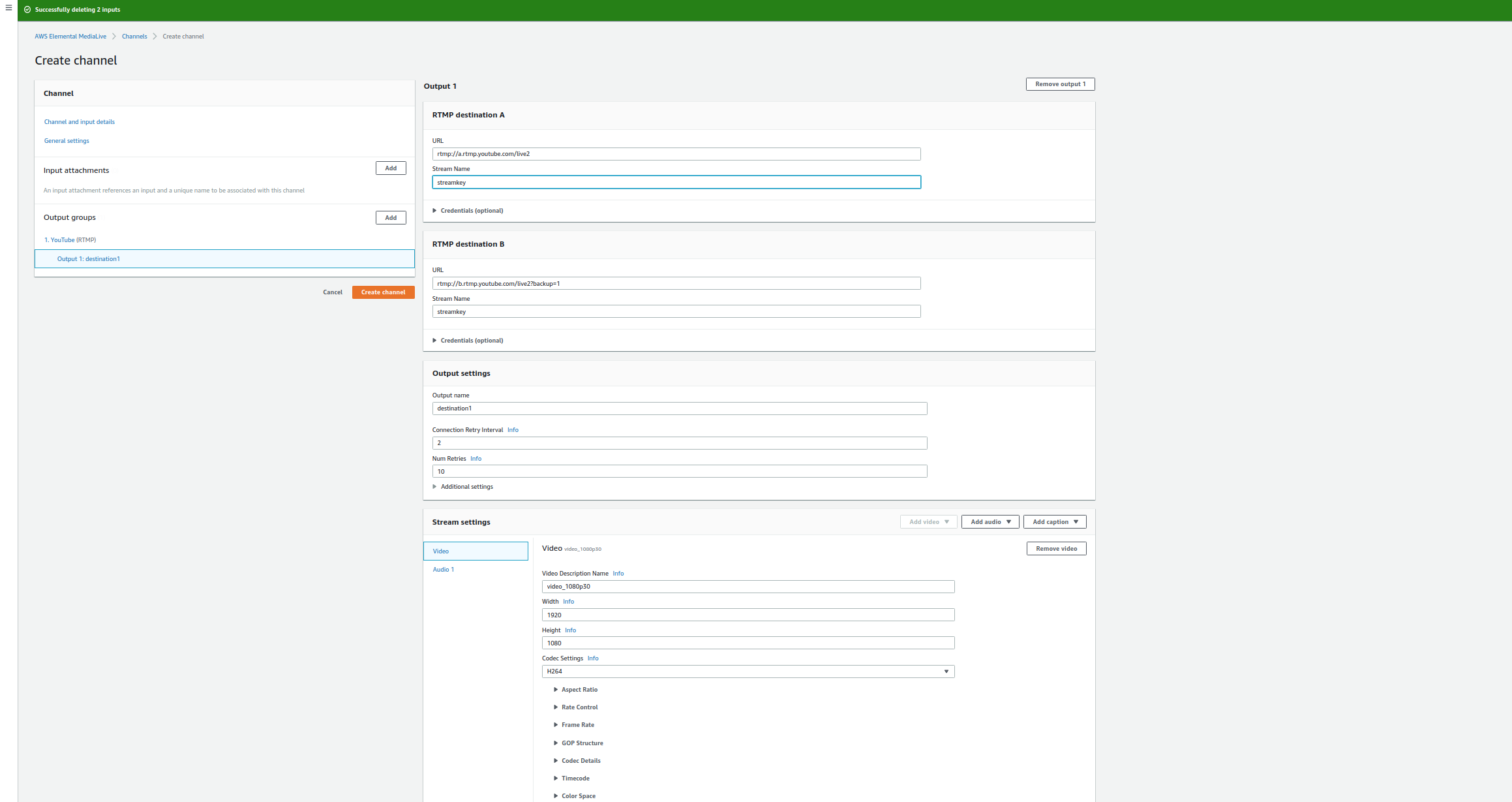The width and height of the screenshot is (1512, 802).
Task: Open Height Info link
Action: pos(571,630)
